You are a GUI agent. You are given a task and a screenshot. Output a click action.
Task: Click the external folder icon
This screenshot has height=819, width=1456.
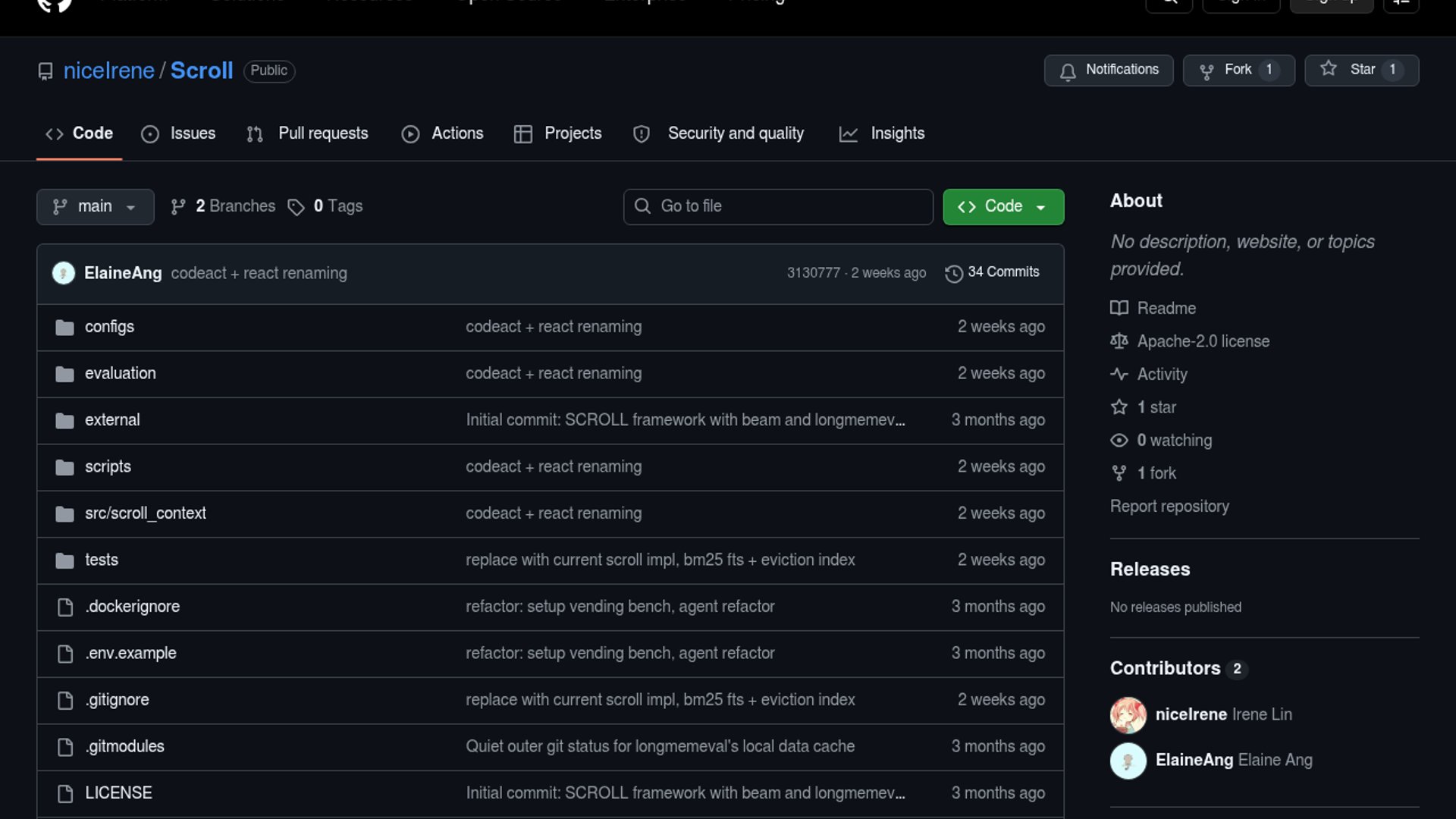[64, 420]
